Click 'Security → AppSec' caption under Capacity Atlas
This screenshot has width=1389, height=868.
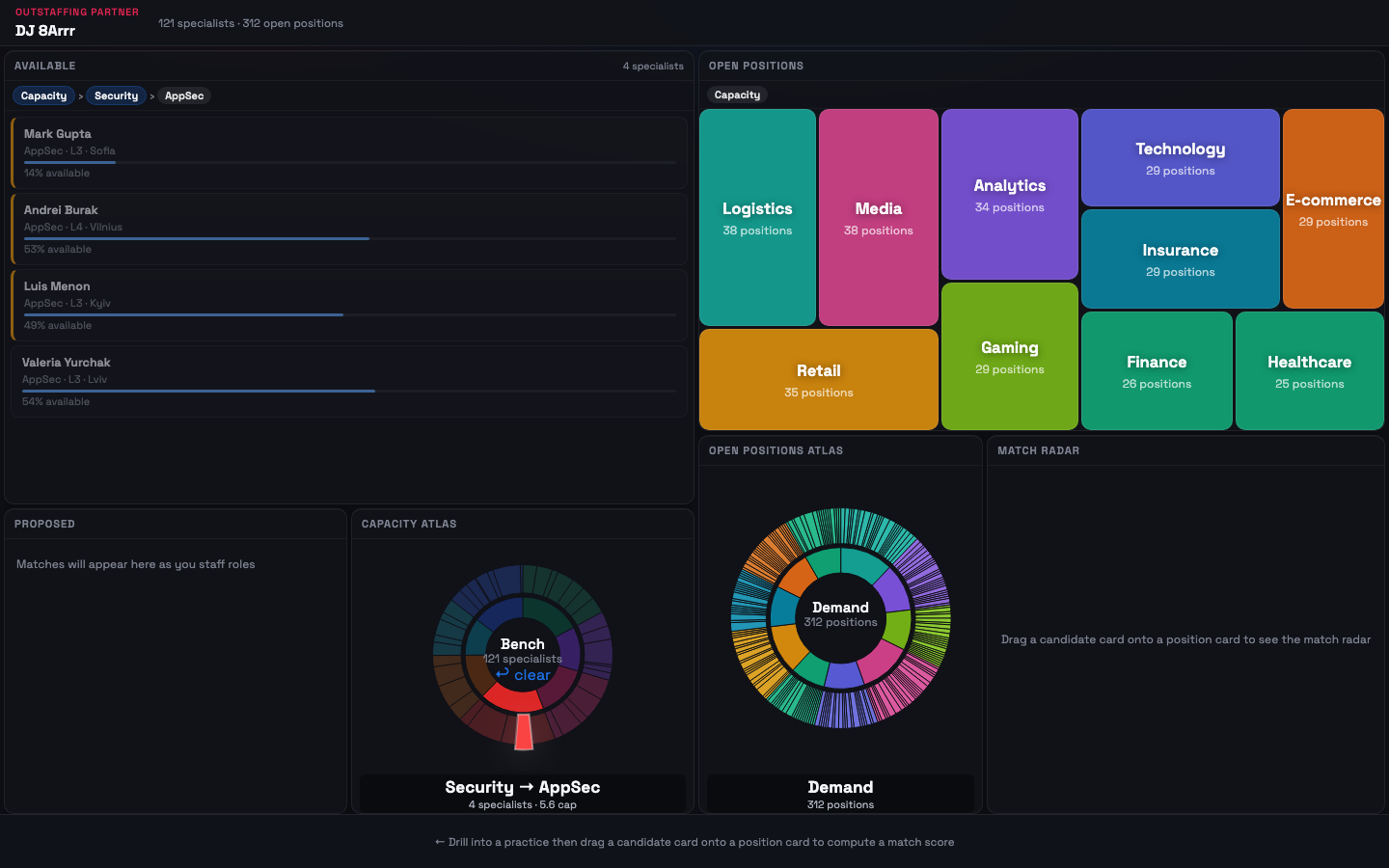coord(523,787)
